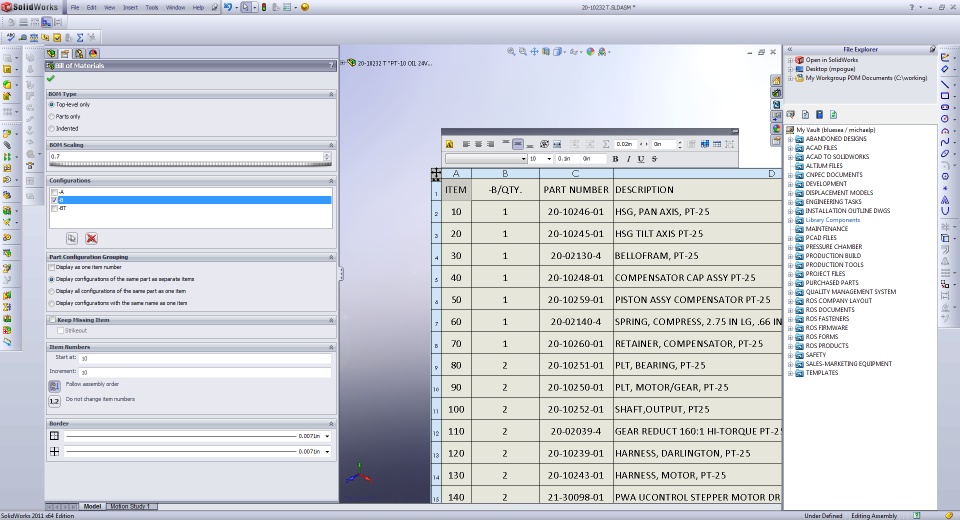Screen dimensions: 960x520
Task: Click the middle vertical align icon
Action: point(518,145)
